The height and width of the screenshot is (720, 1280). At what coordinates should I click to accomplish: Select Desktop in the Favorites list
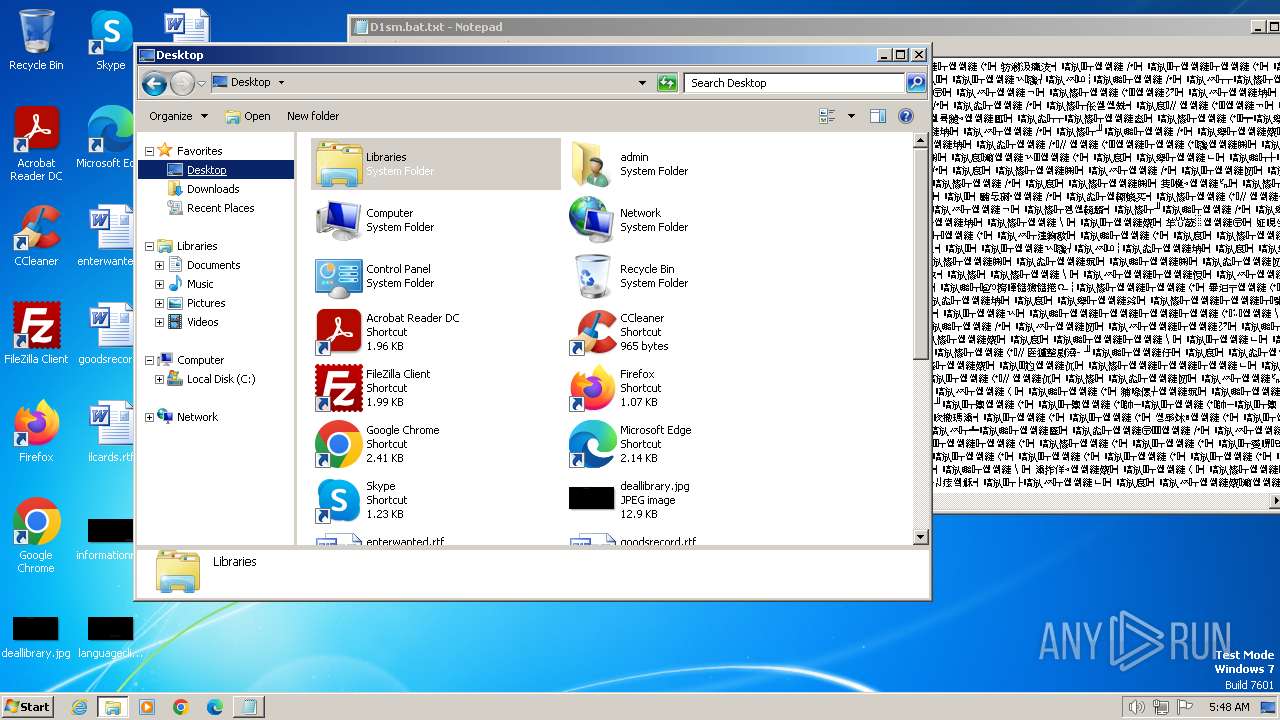pos(206,170)
